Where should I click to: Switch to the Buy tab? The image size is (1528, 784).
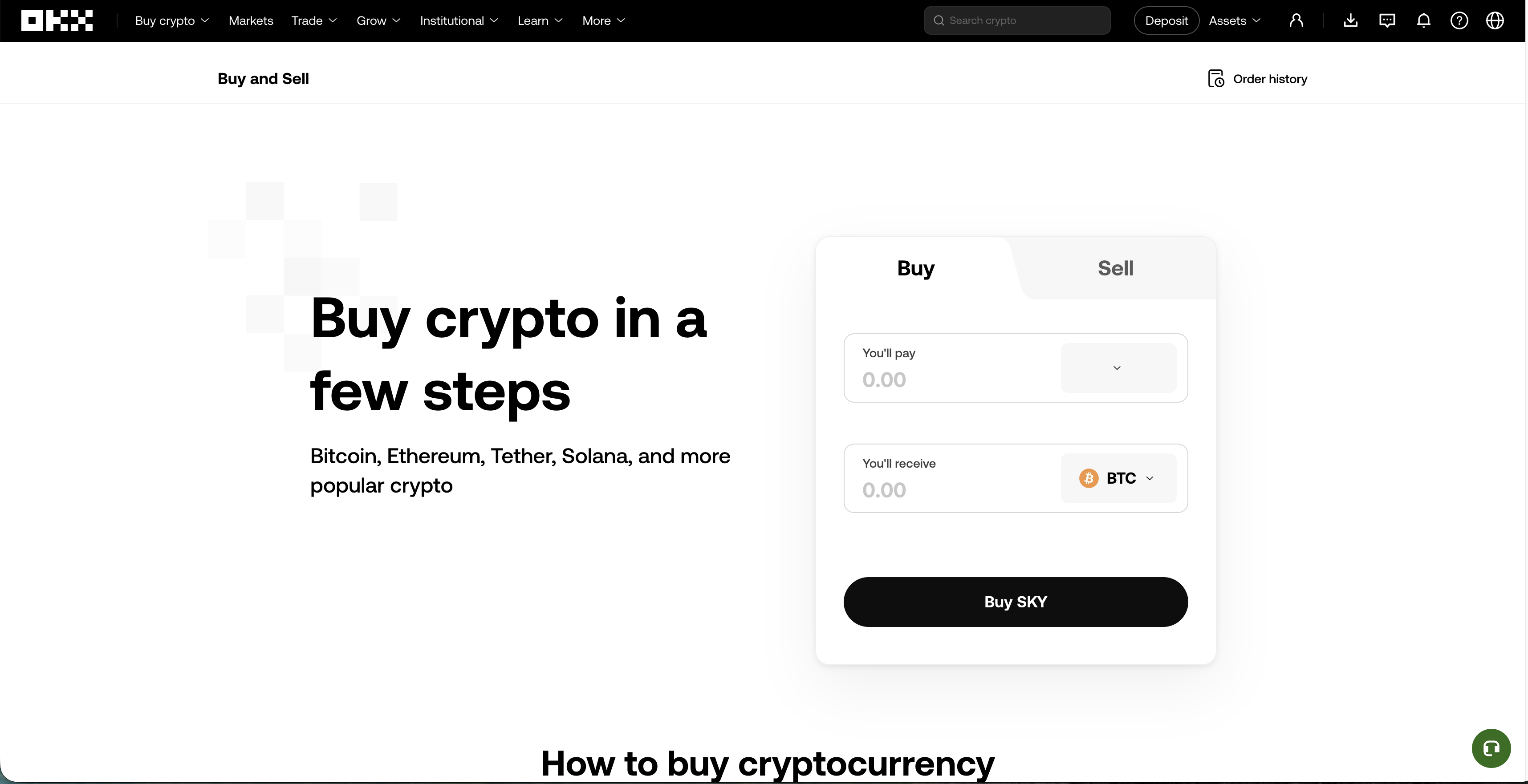click(914, 268)
